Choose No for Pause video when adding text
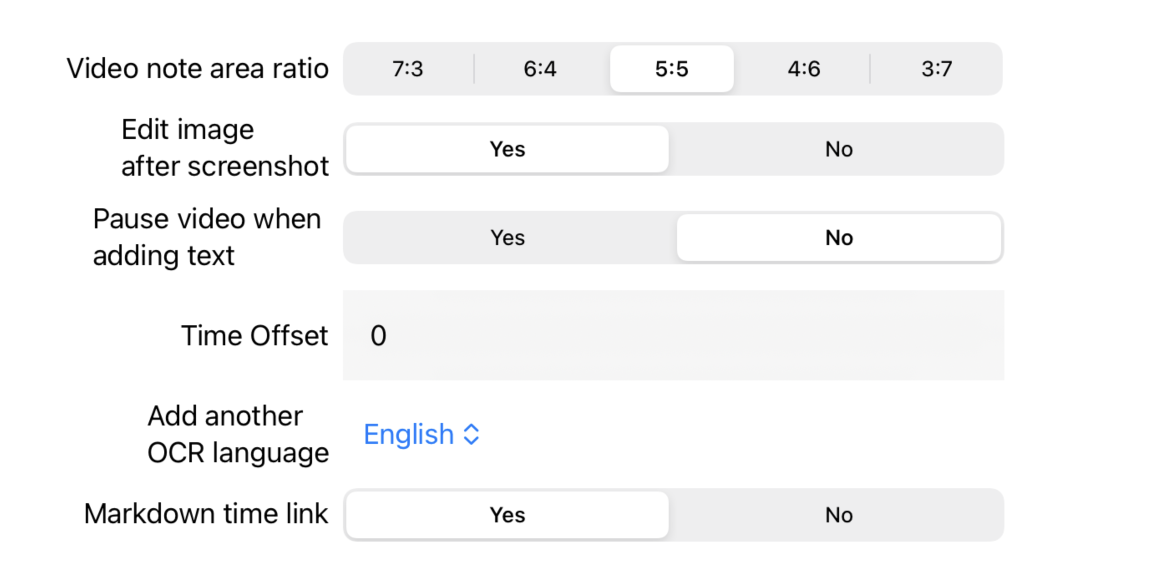The width and height of the screenshot is (1166, 574). point(839,238)
